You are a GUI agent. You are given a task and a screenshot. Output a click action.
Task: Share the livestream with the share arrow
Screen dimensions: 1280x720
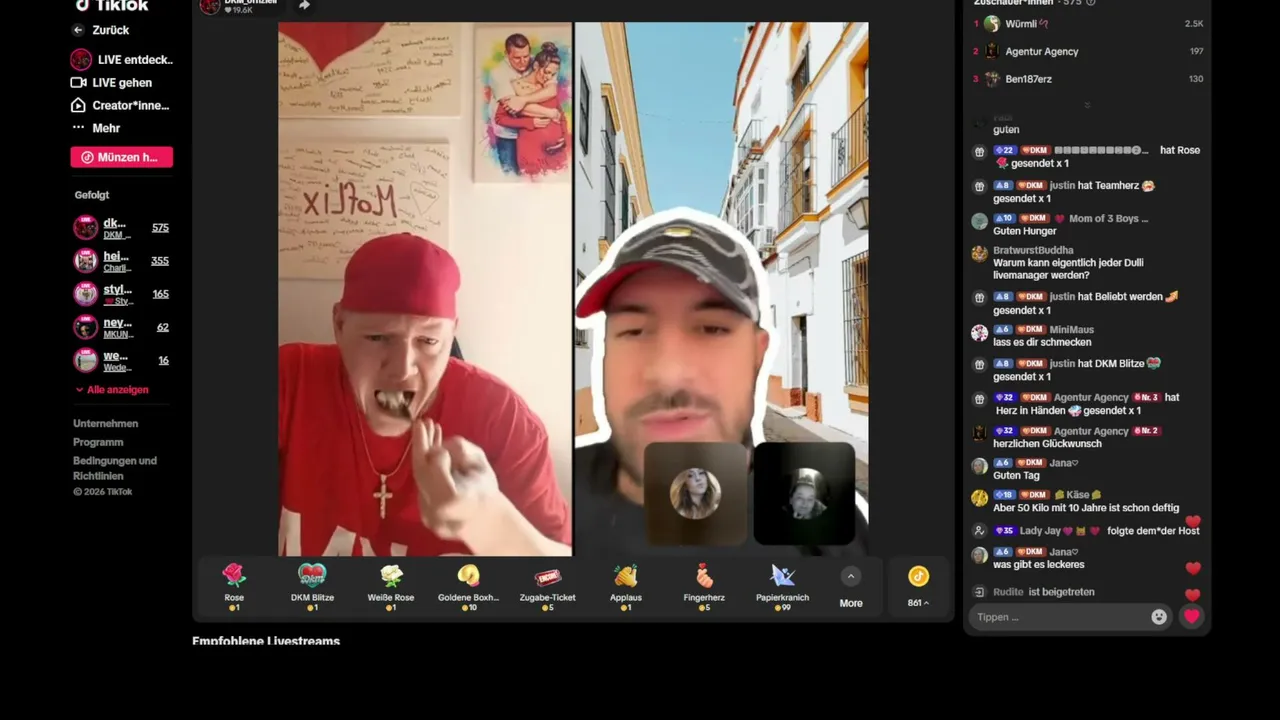(x=304, y=5)
